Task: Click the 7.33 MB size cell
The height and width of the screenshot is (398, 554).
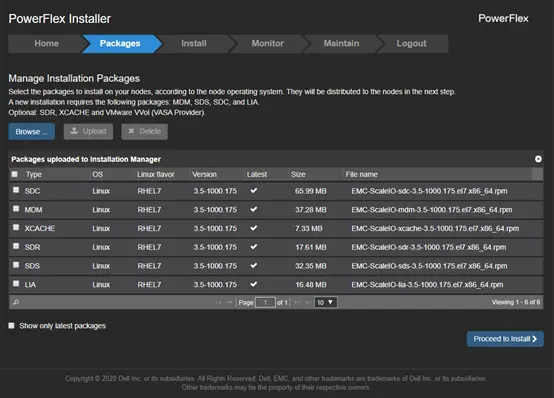Action: [308, 229]
